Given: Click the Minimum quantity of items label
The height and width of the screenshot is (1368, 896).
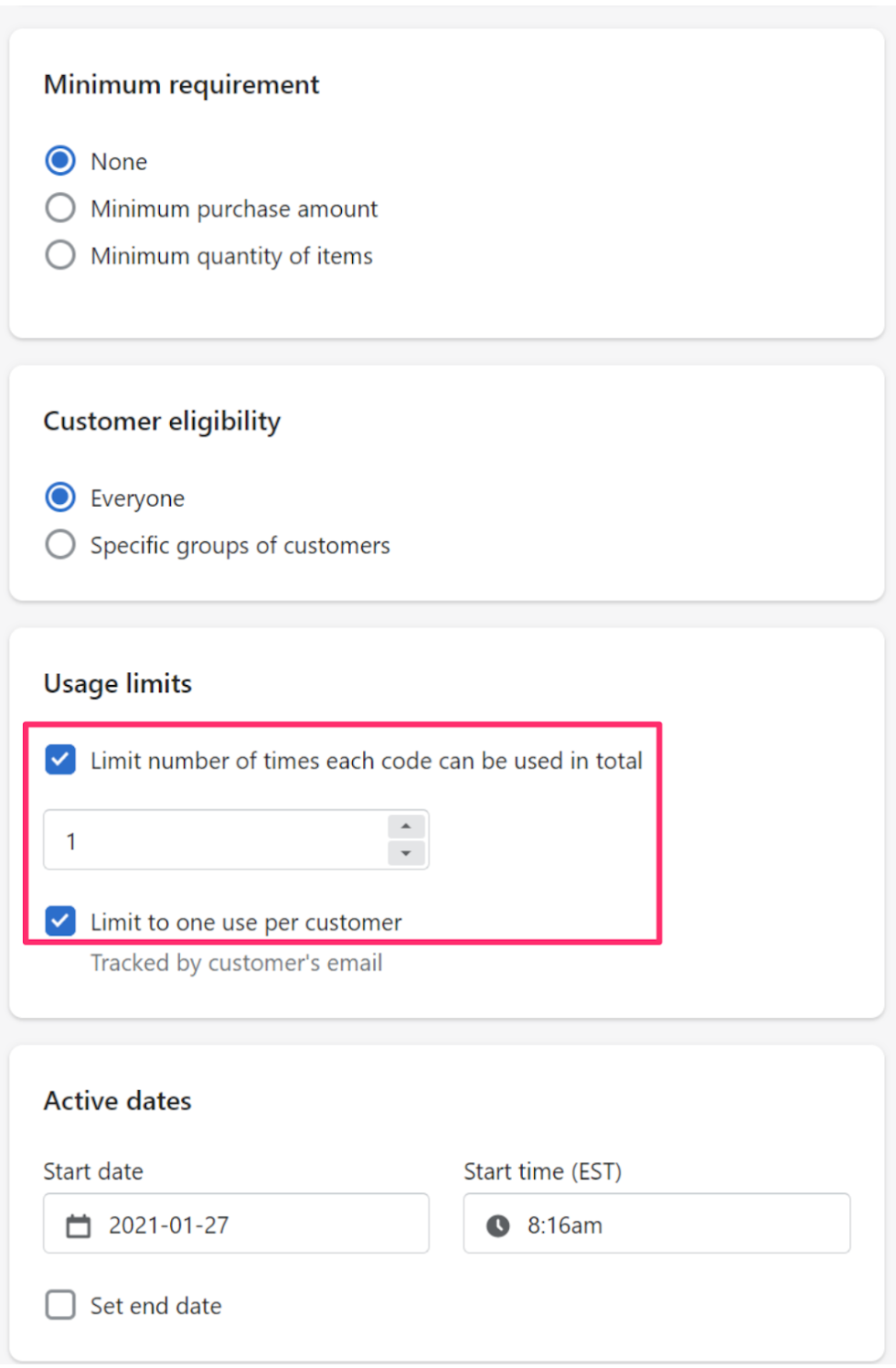Looking at the screenshot, I should coord(231,256).
